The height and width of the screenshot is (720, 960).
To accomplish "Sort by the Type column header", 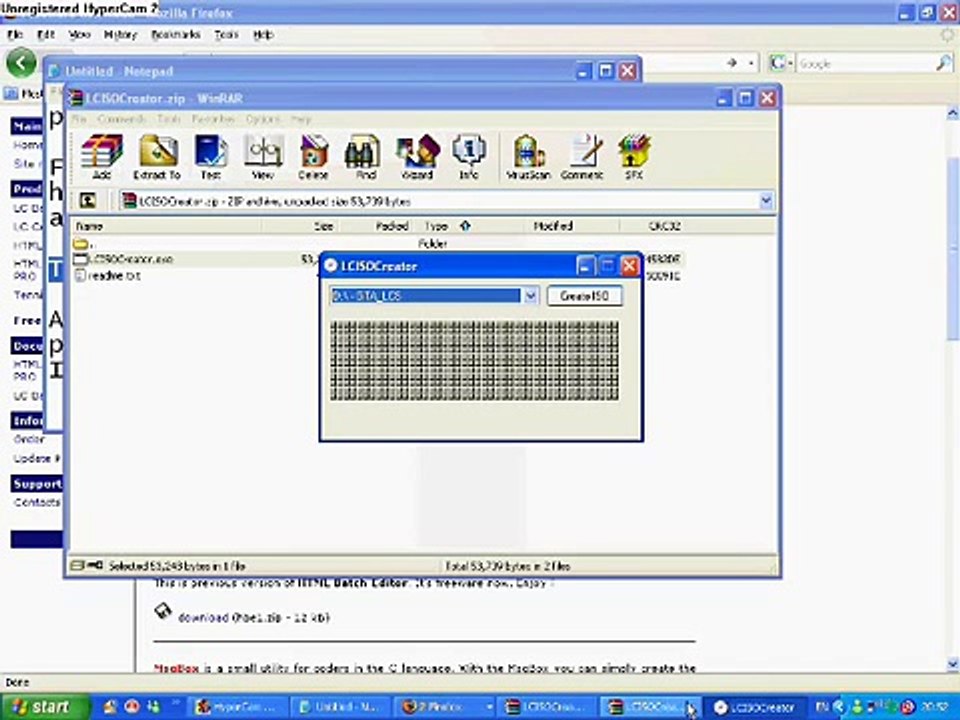I will point(468,227).
